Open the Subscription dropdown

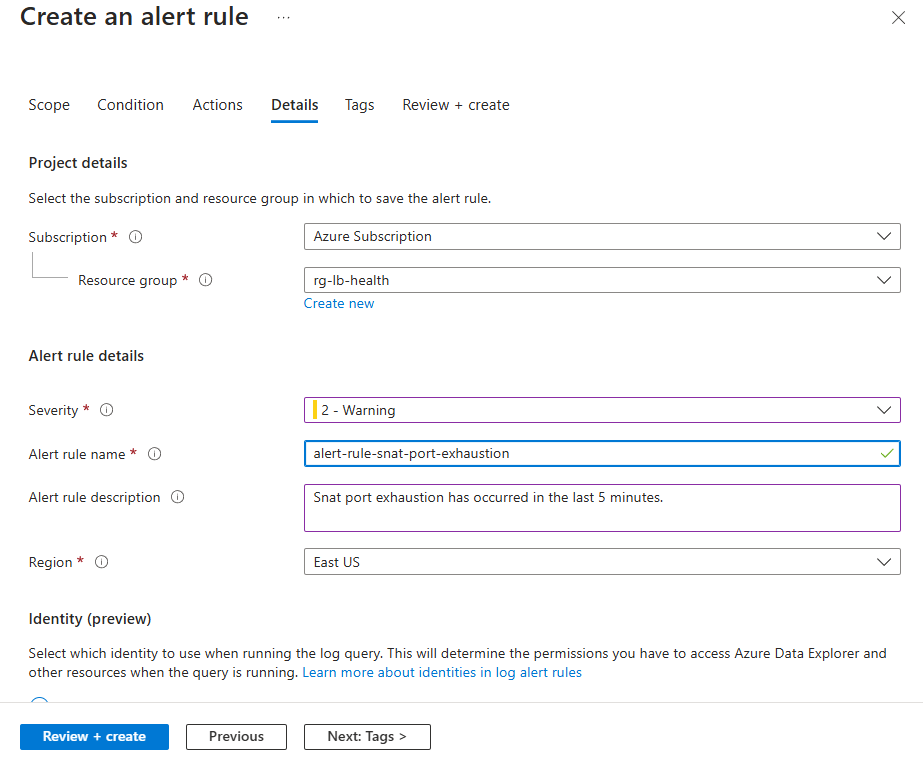(601, 237)
